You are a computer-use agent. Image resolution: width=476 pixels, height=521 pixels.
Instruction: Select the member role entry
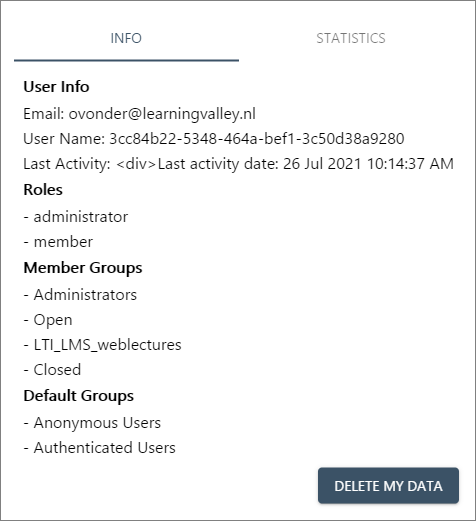click(x=63, y=242)
